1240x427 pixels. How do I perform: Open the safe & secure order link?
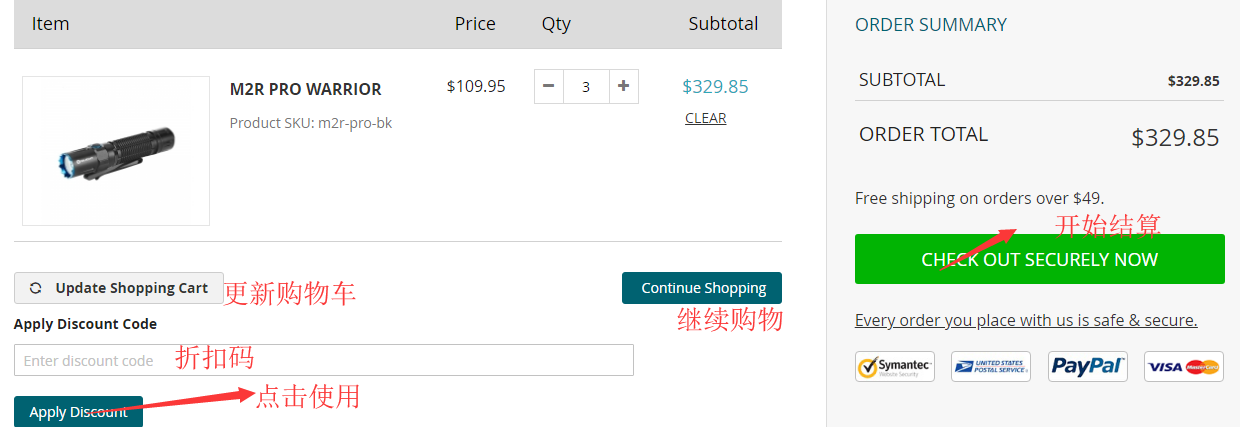pos(1025,320)
